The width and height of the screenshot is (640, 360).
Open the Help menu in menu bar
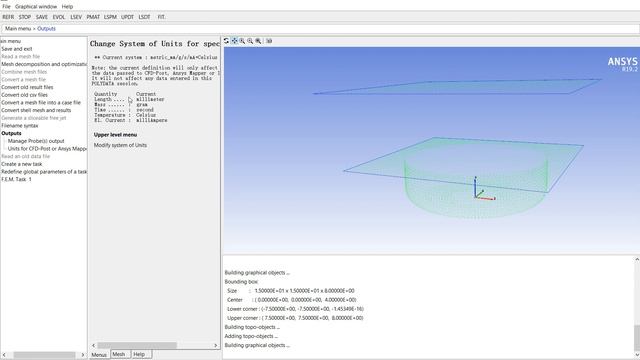tap(67, 7)
